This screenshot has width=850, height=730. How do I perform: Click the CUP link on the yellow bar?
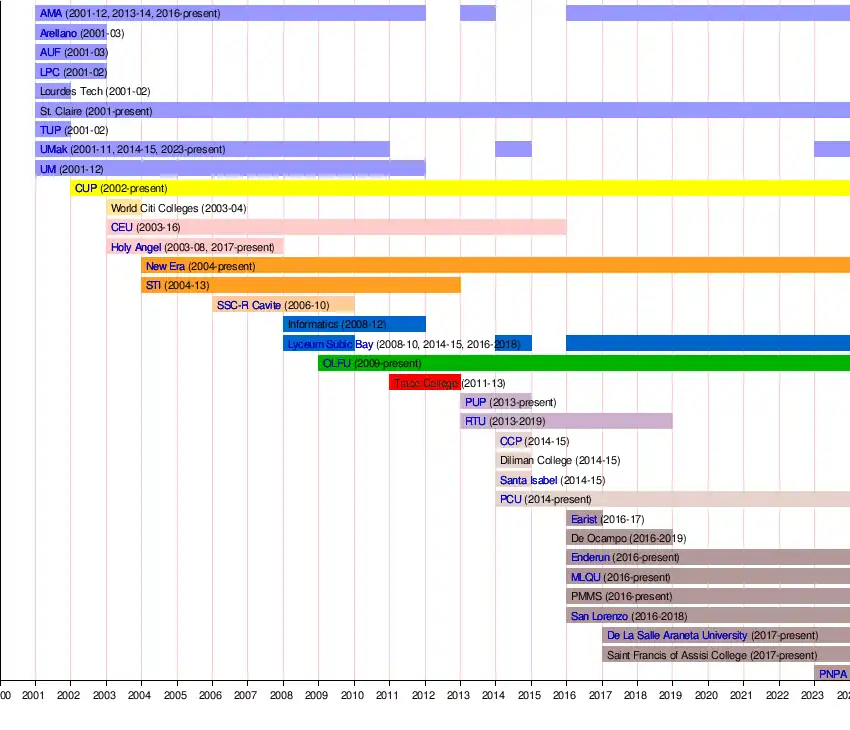86,188
